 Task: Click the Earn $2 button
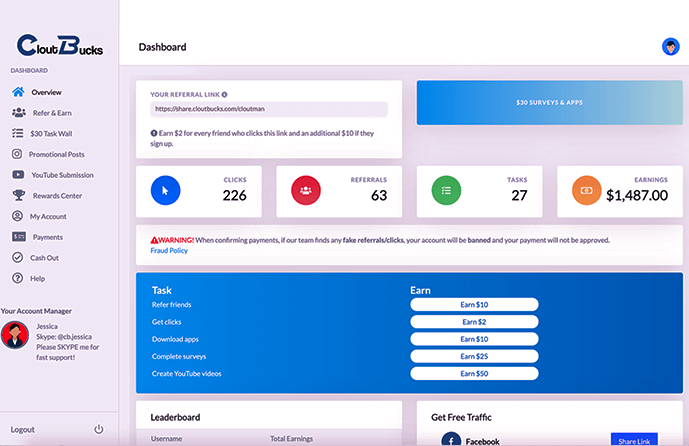(474, 322)
